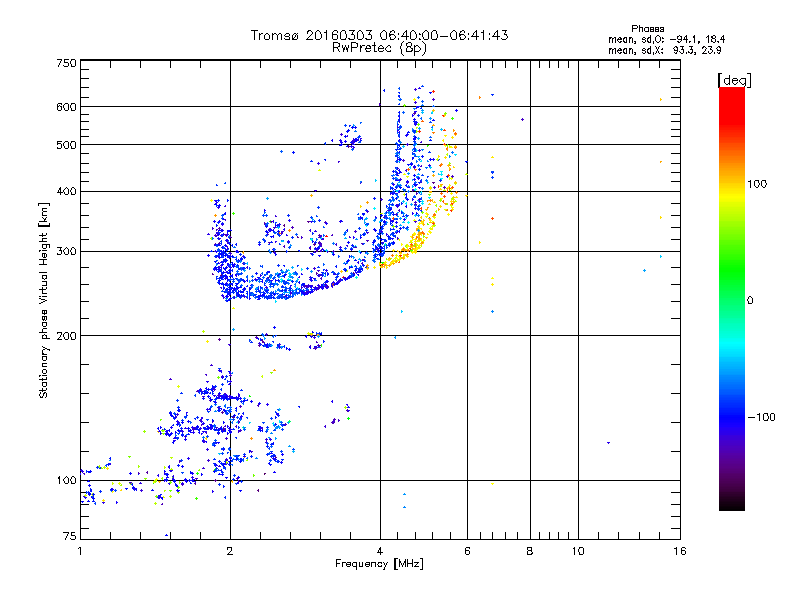
Task: Click the '[deg]' colorbar unit label
Action: pyautogui.click(x=734, y=80)
